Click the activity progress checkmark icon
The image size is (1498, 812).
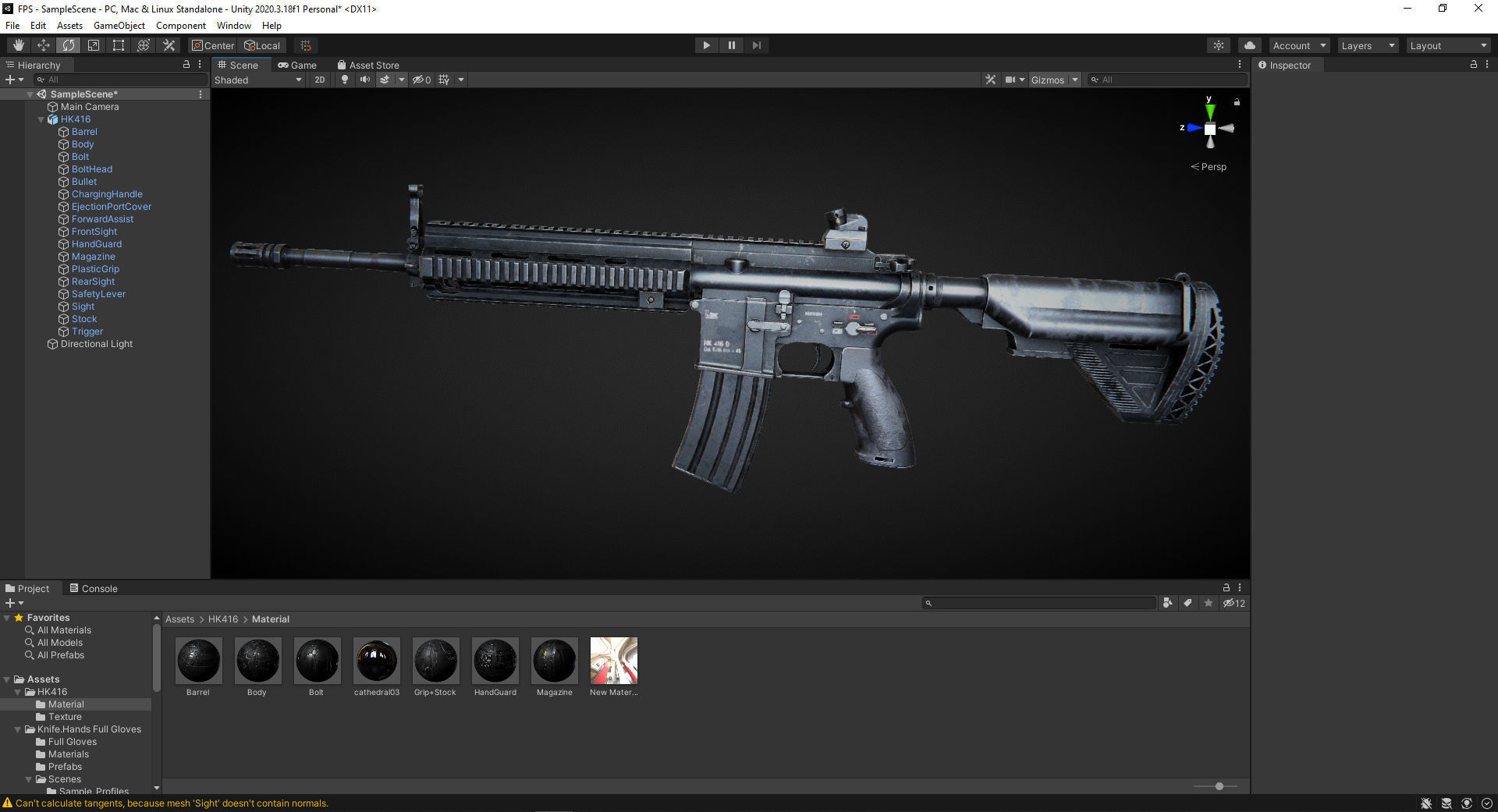tap(1486, 803)
